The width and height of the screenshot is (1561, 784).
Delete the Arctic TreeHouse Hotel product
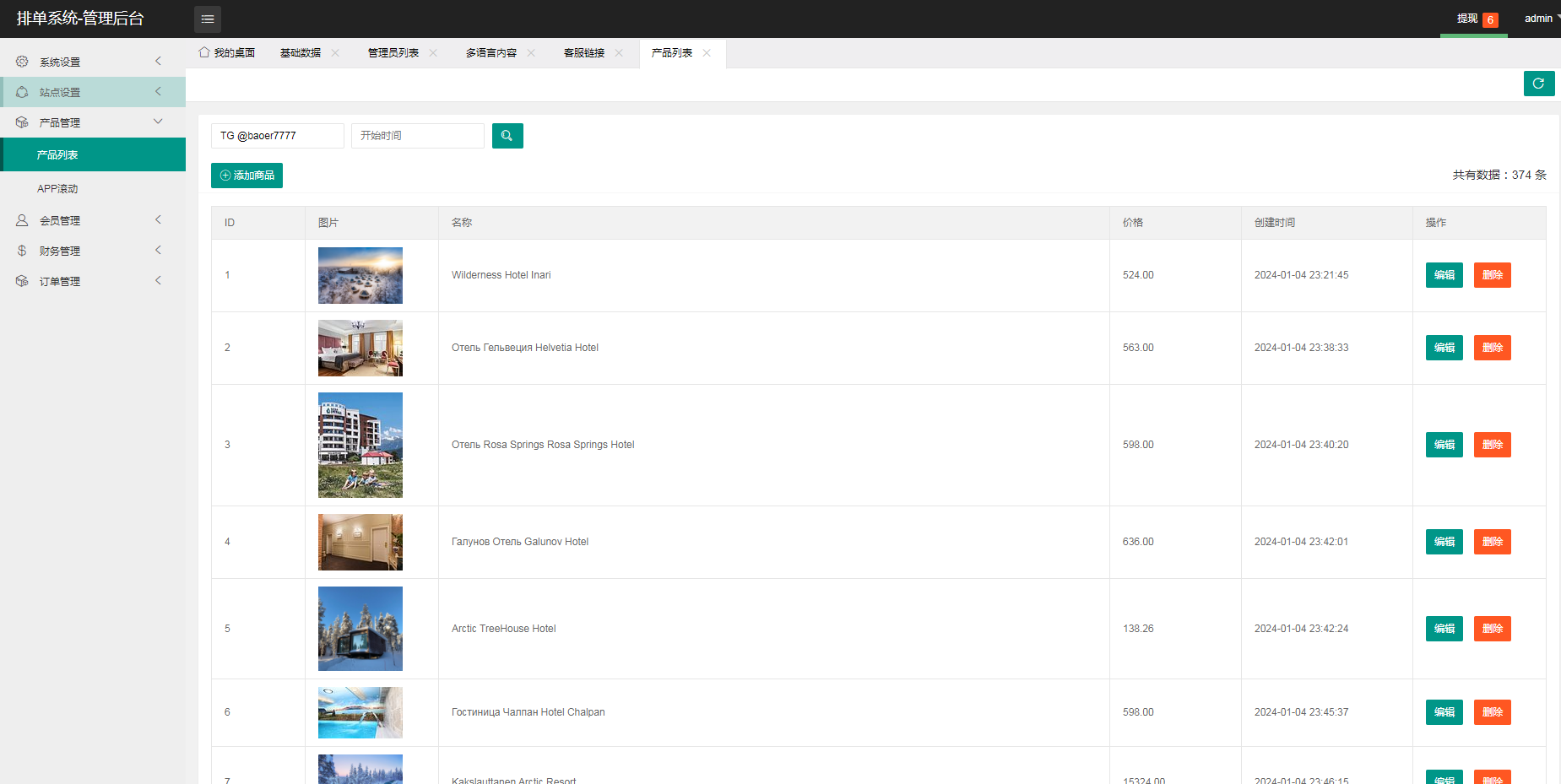point(1492,629)
